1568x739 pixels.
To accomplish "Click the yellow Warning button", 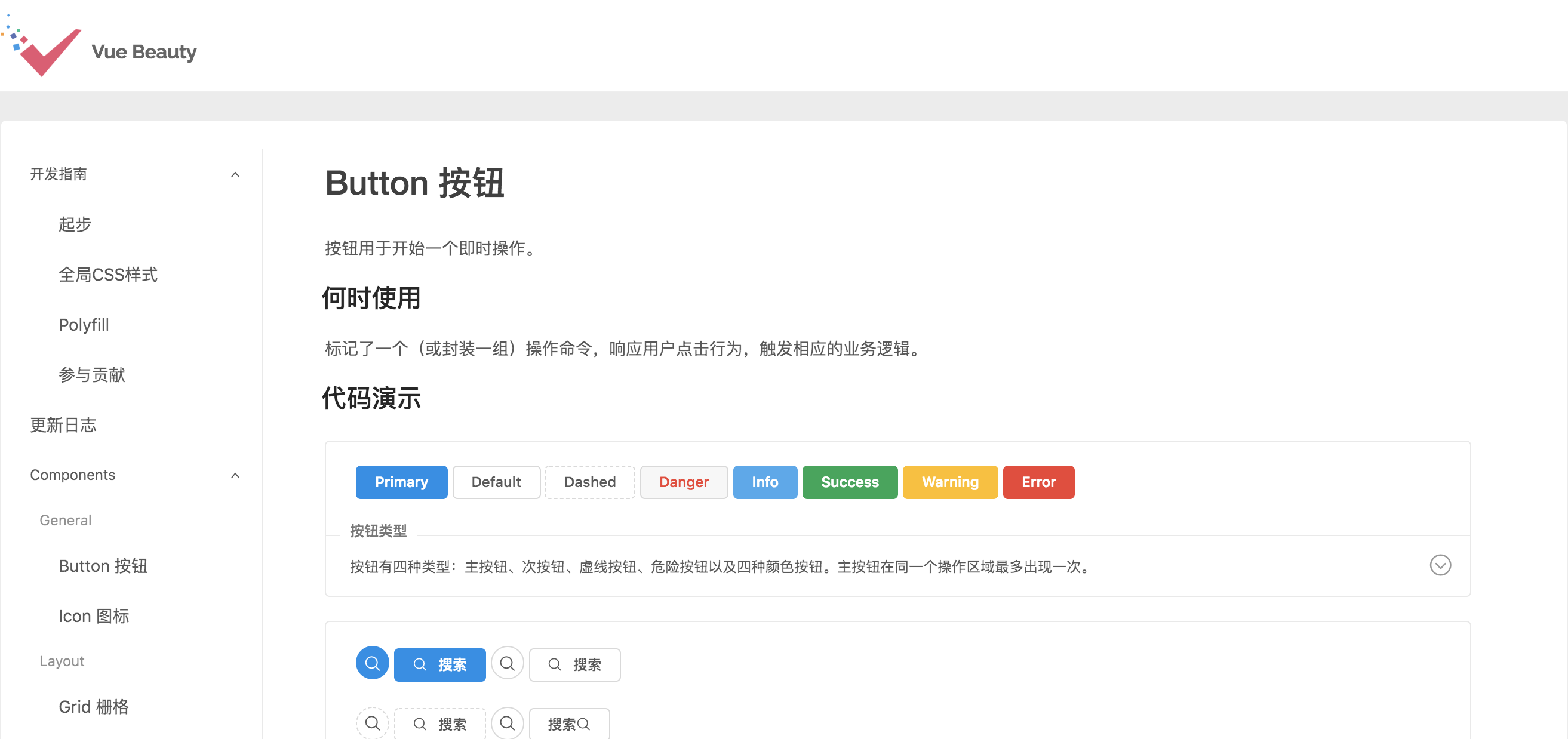I will coord(949,482).
